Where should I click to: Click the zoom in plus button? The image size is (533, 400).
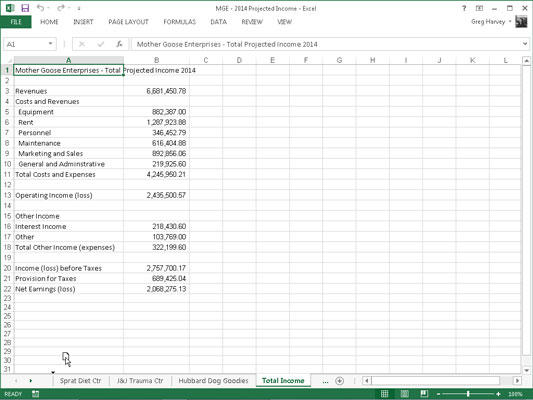click(498, 394)
